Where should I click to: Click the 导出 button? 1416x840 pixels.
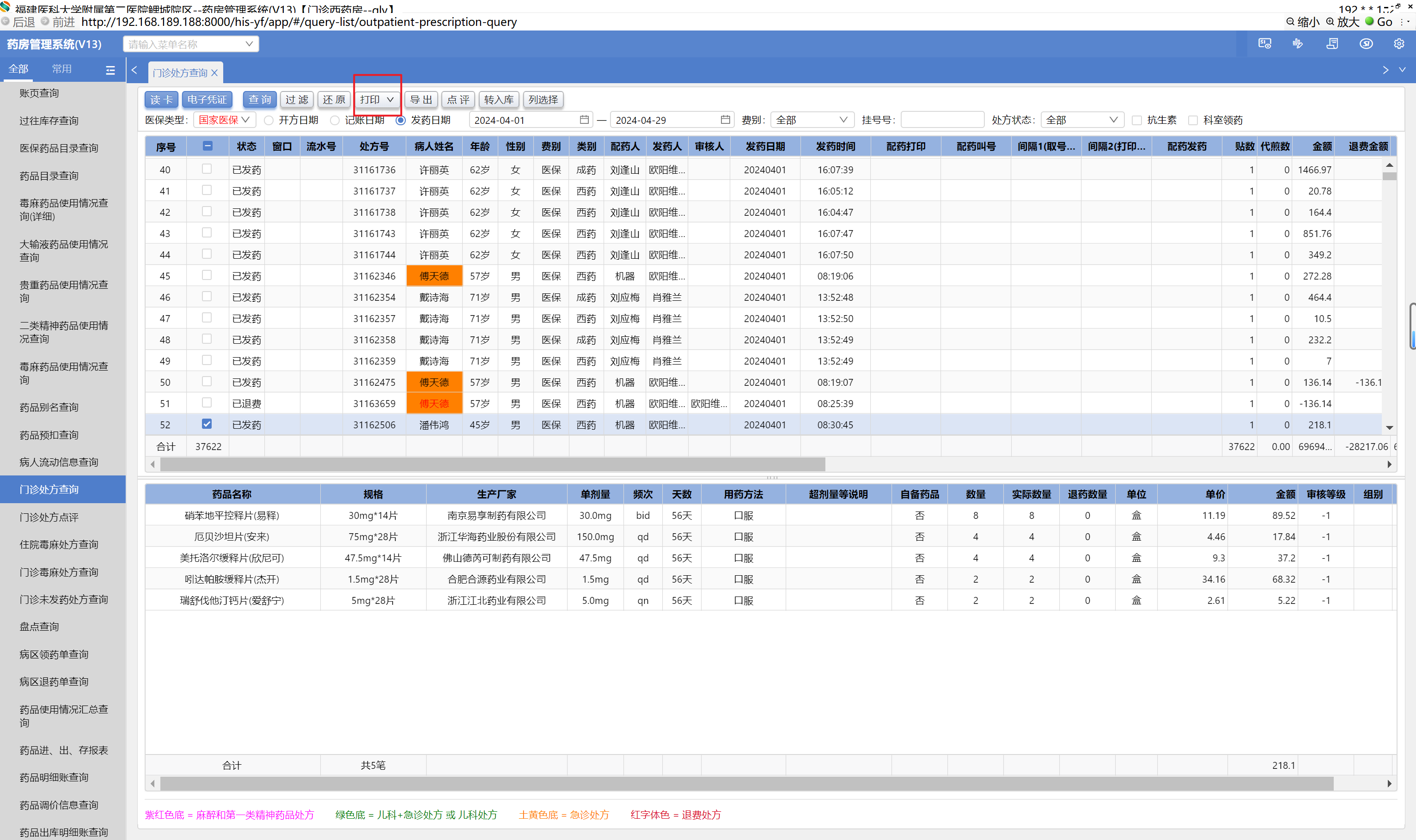(x=421, y=100)
